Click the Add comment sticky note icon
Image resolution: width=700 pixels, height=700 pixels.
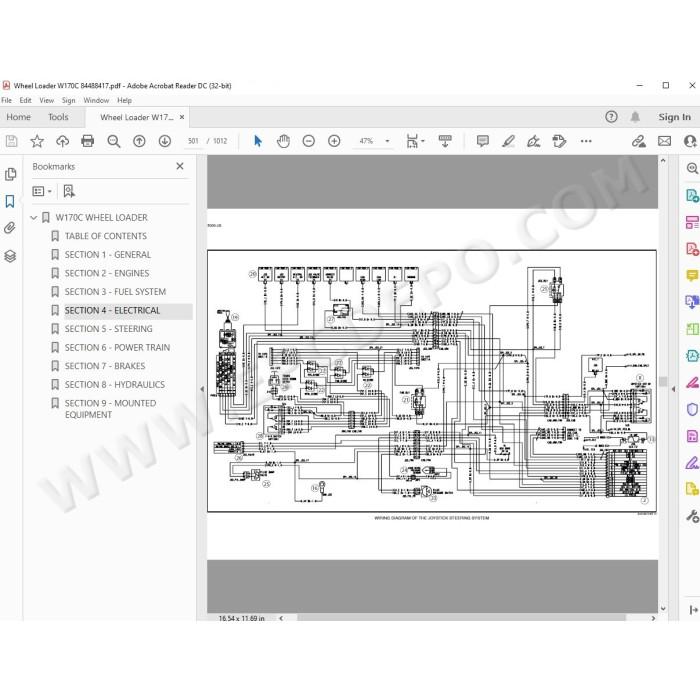(483, 141)
